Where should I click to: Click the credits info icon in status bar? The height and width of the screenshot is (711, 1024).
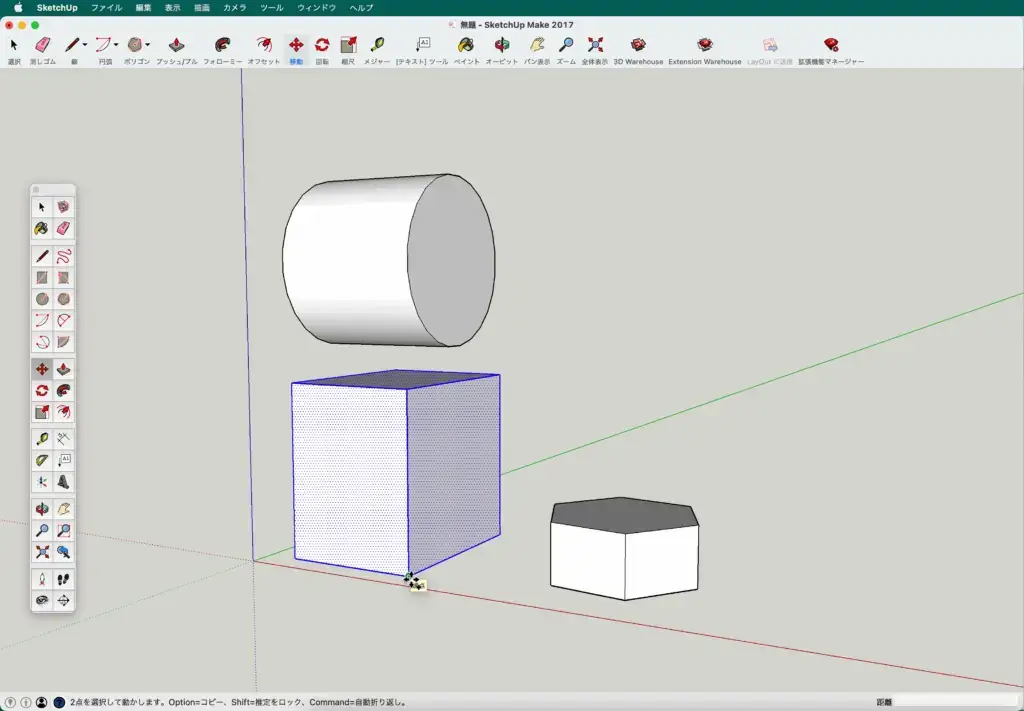point(26,703)
